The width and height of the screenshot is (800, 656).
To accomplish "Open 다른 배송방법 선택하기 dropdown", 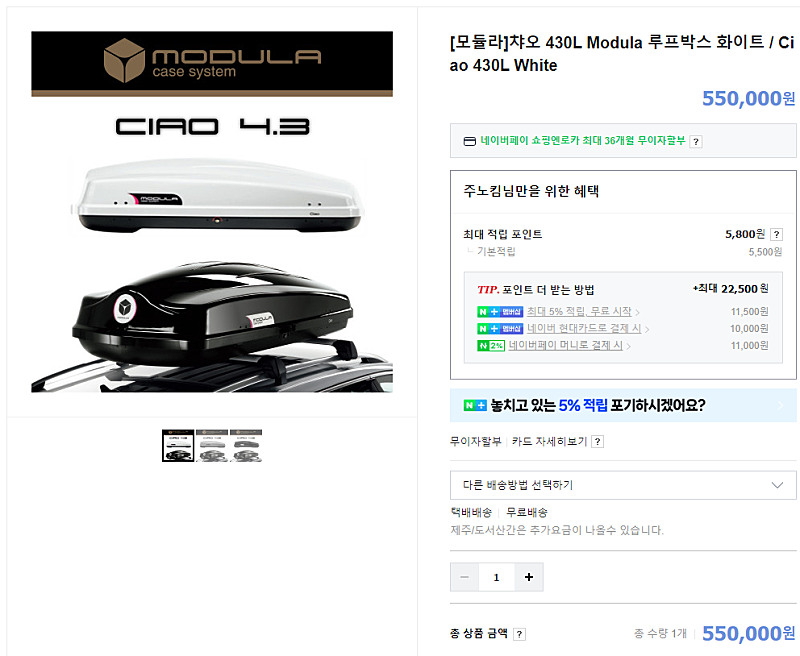I will [x=623, y=485].
